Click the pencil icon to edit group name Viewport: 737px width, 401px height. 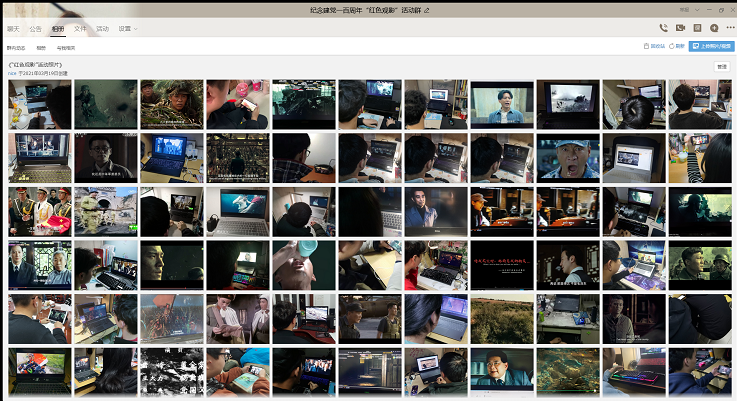tap(428, 9)
